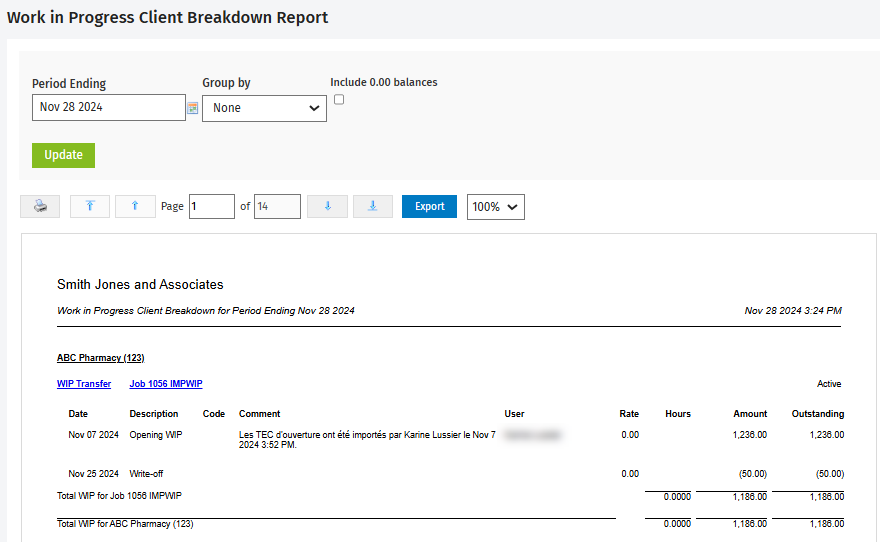Select the Opening WIP description
This screenshot has height=542, width=880.
[x=156, y=435]
